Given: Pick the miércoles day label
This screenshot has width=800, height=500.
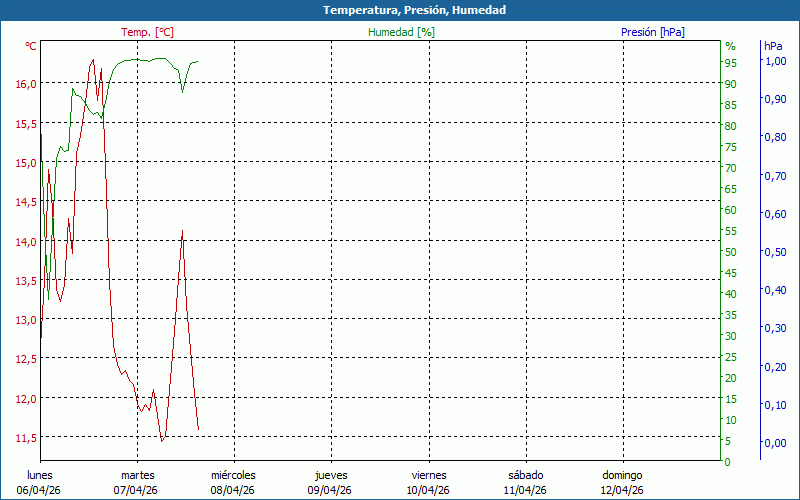Looking at the screenshot, I should (x=233, y=475).
